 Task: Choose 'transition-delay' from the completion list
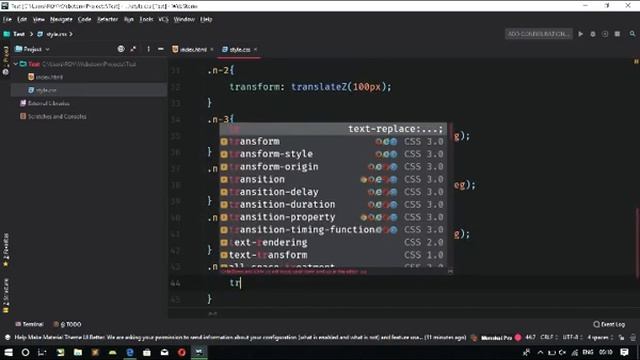click(333, 192)
